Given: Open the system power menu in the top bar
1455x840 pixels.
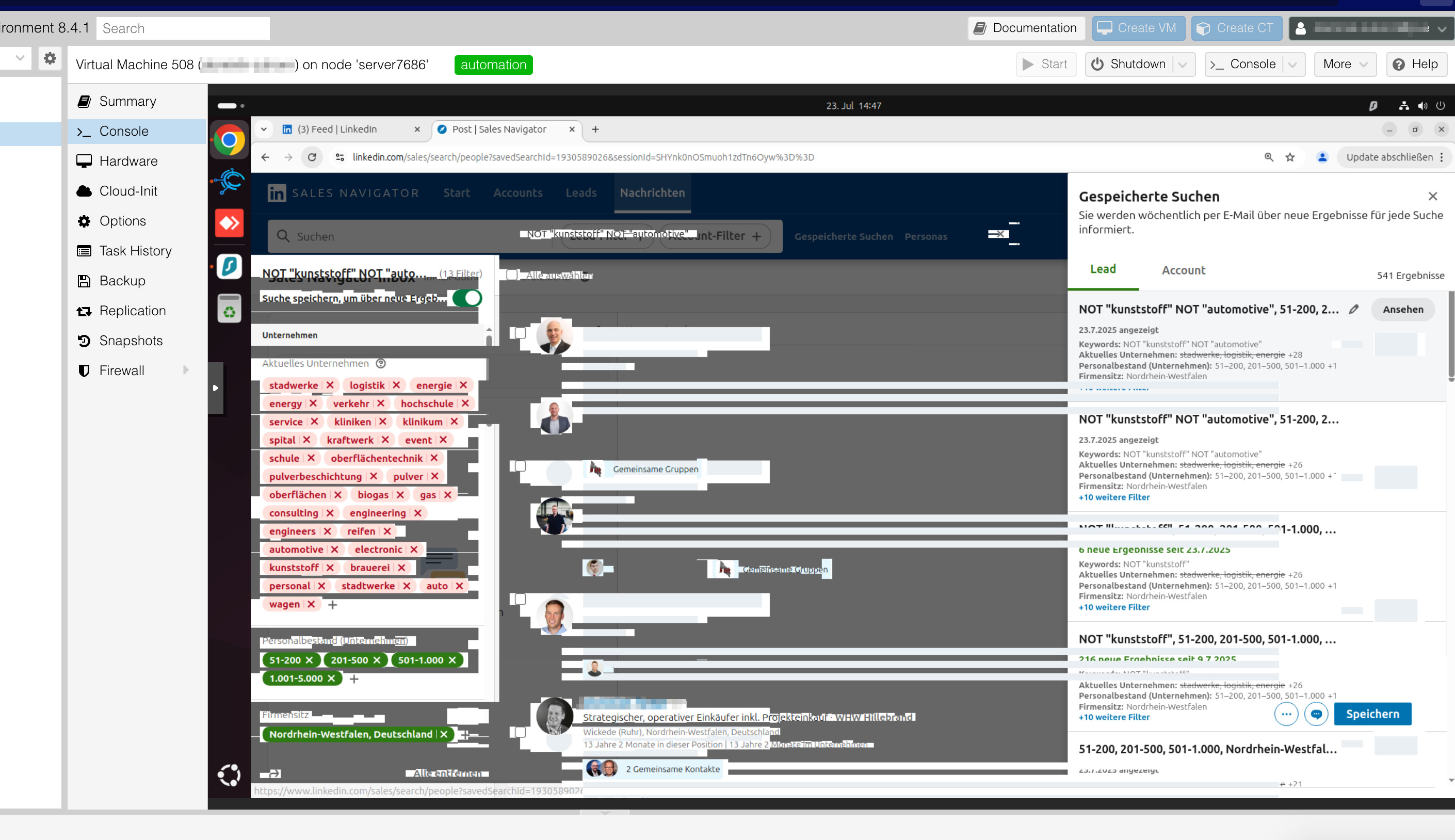Looking at the screenshot, I should 1441,106.
